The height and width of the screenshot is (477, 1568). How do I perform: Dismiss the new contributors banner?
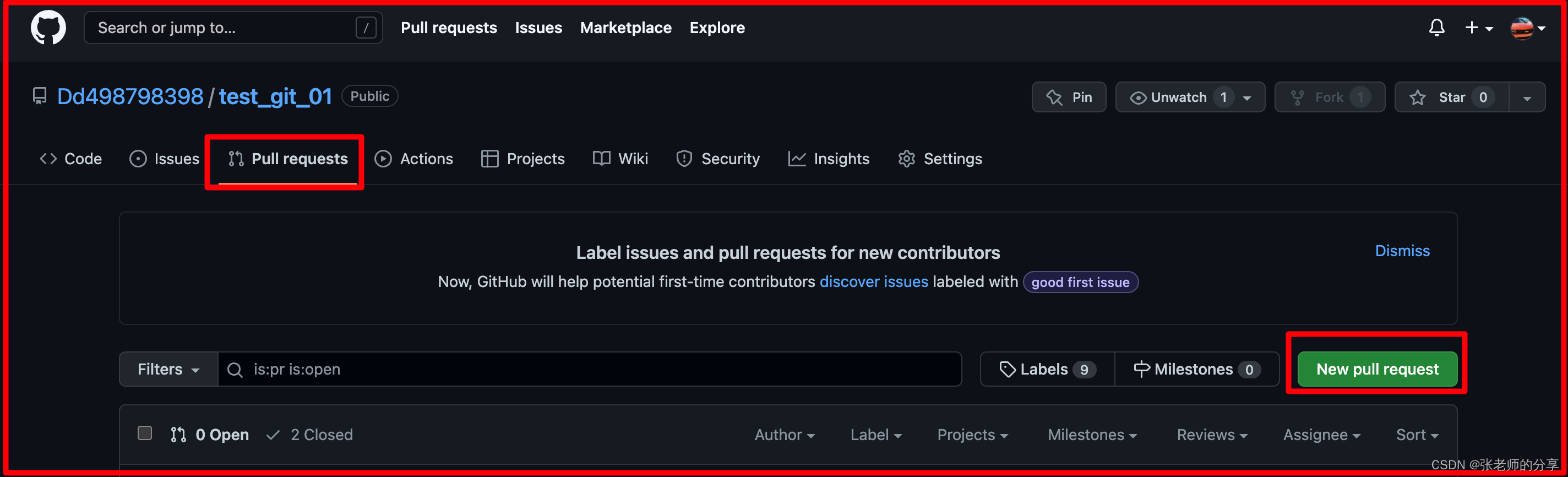pos(1402,251)
